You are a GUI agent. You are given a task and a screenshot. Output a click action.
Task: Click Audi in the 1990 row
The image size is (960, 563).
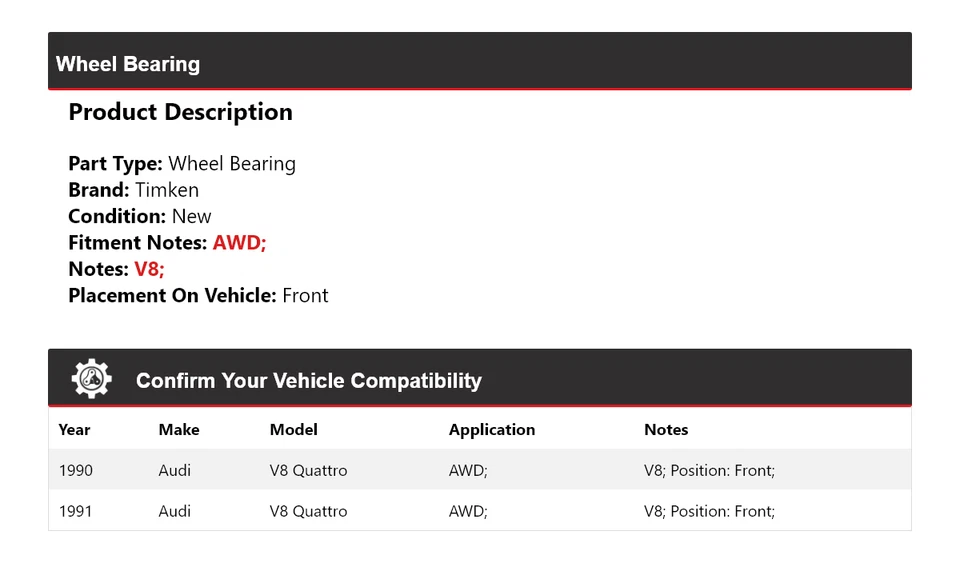(175, 470)
